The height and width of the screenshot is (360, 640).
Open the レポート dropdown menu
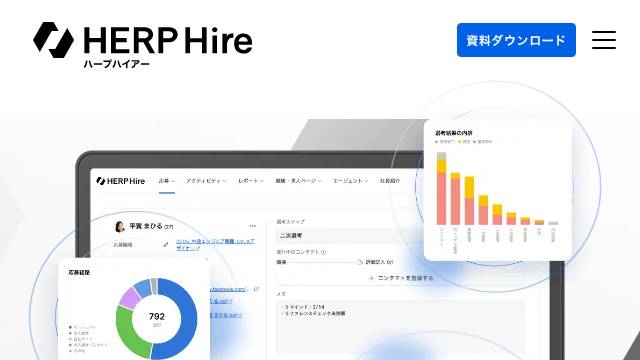(x=251, y=181)
